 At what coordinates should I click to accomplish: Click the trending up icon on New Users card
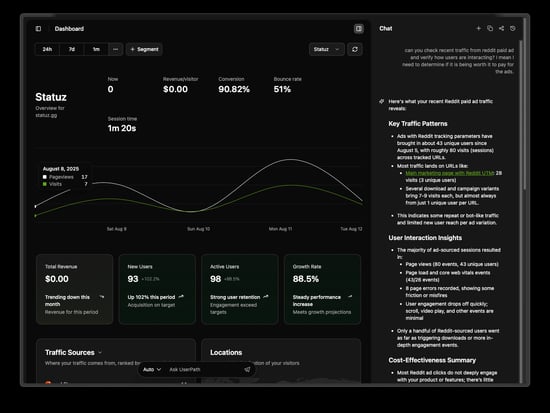(181, 297)
